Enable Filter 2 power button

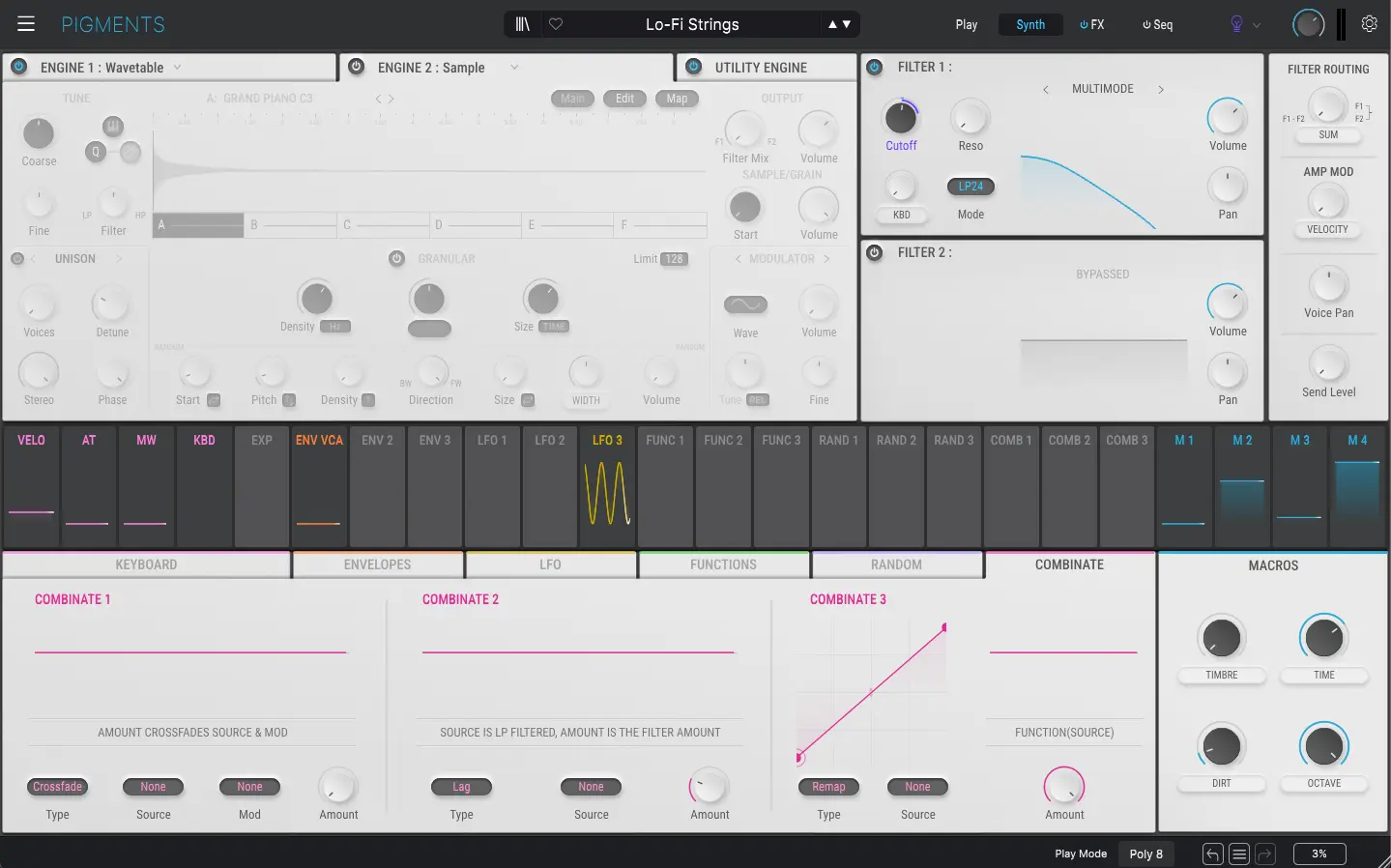tap(875, 252)
